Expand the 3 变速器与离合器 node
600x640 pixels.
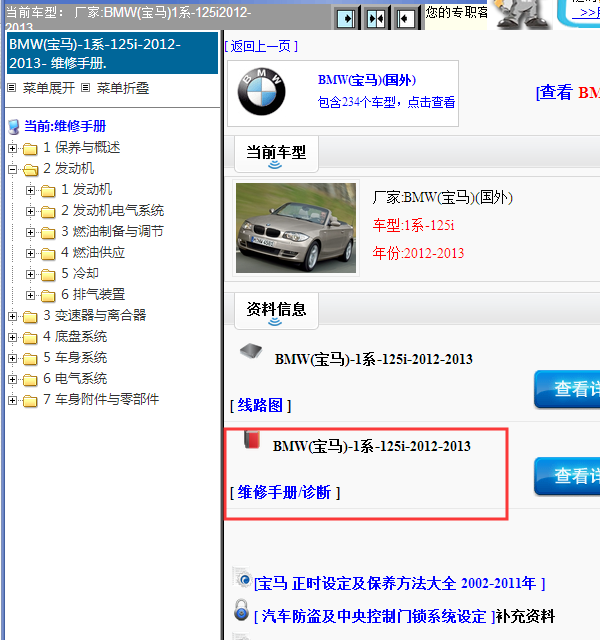coord(12,316)
